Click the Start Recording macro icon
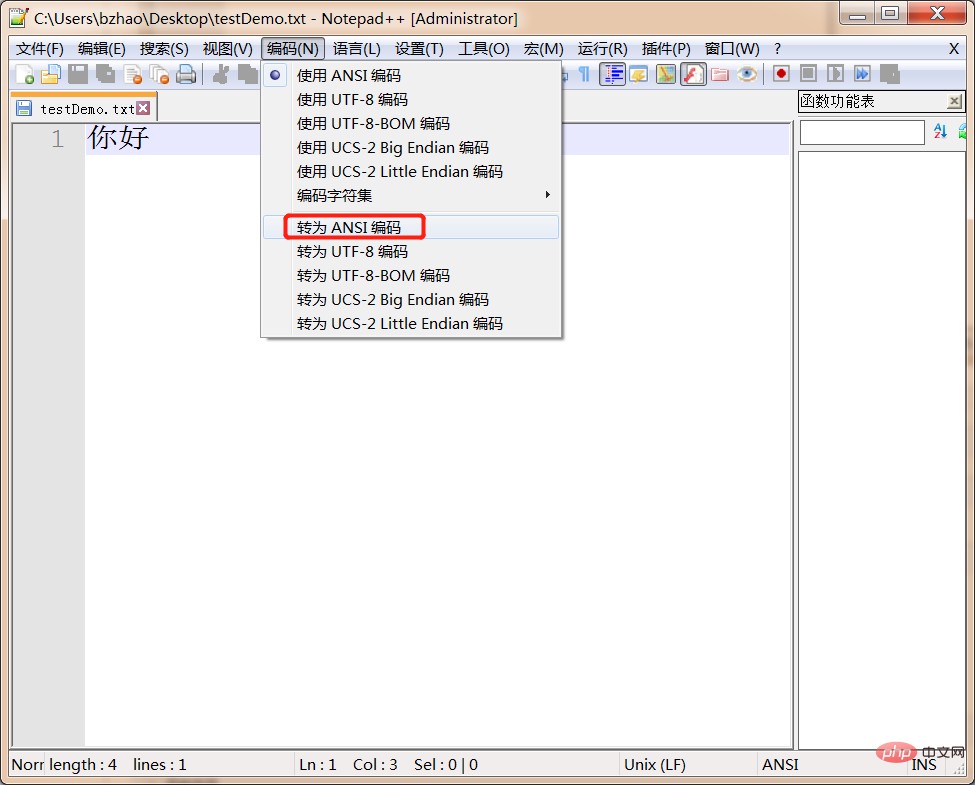 (x=781, y=74)
